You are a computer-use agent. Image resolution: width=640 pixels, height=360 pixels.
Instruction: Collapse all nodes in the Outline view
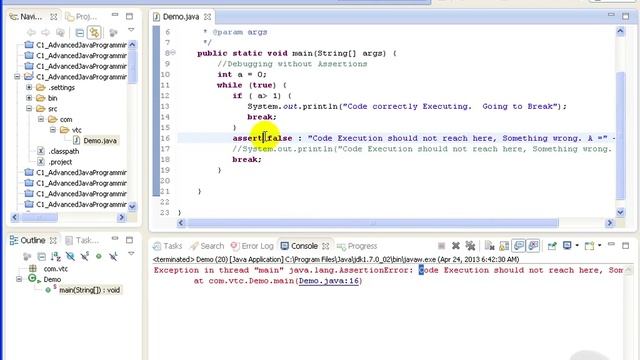pos(42,256)
